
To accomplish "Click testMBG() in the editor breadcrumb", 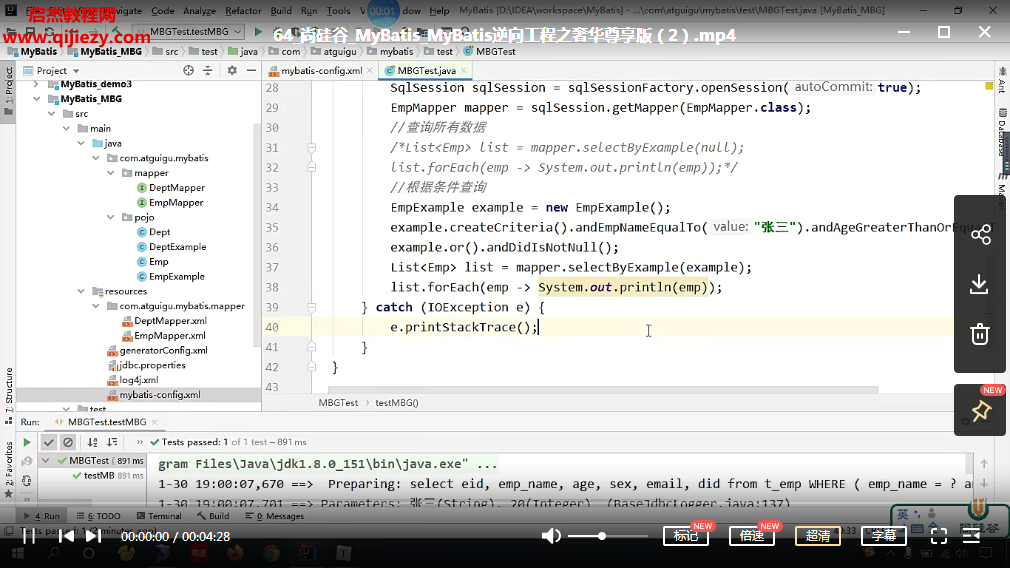I will tap(397, 402).
